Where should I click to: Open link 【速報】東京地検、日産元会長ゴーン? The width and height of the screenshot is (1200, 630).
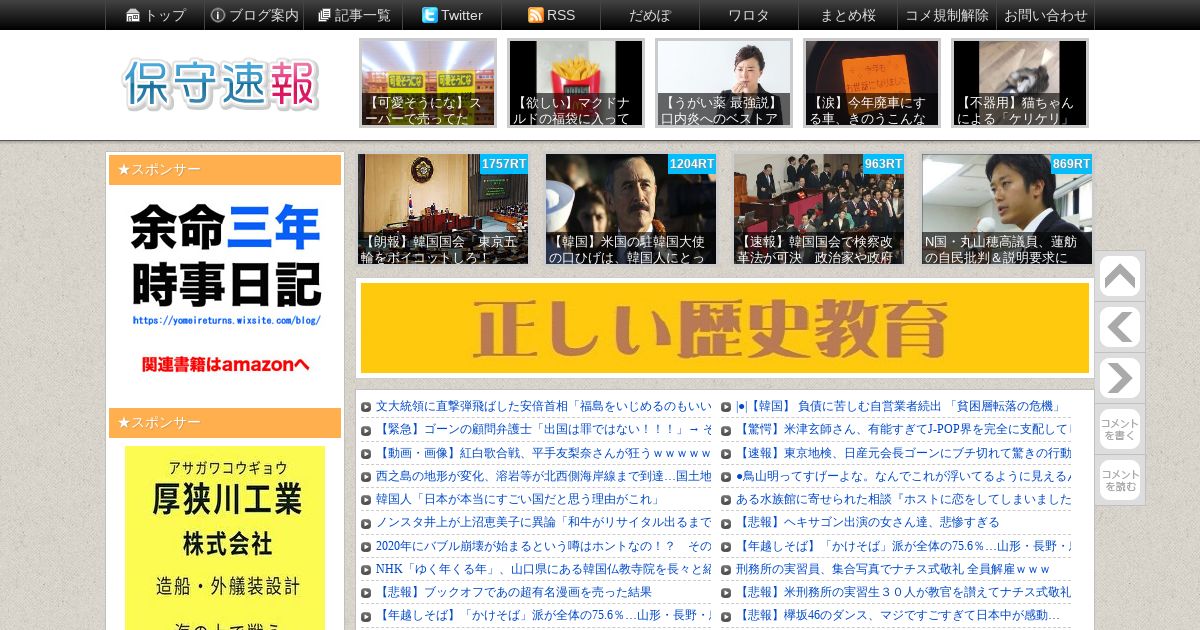click(x=903, y=453)
